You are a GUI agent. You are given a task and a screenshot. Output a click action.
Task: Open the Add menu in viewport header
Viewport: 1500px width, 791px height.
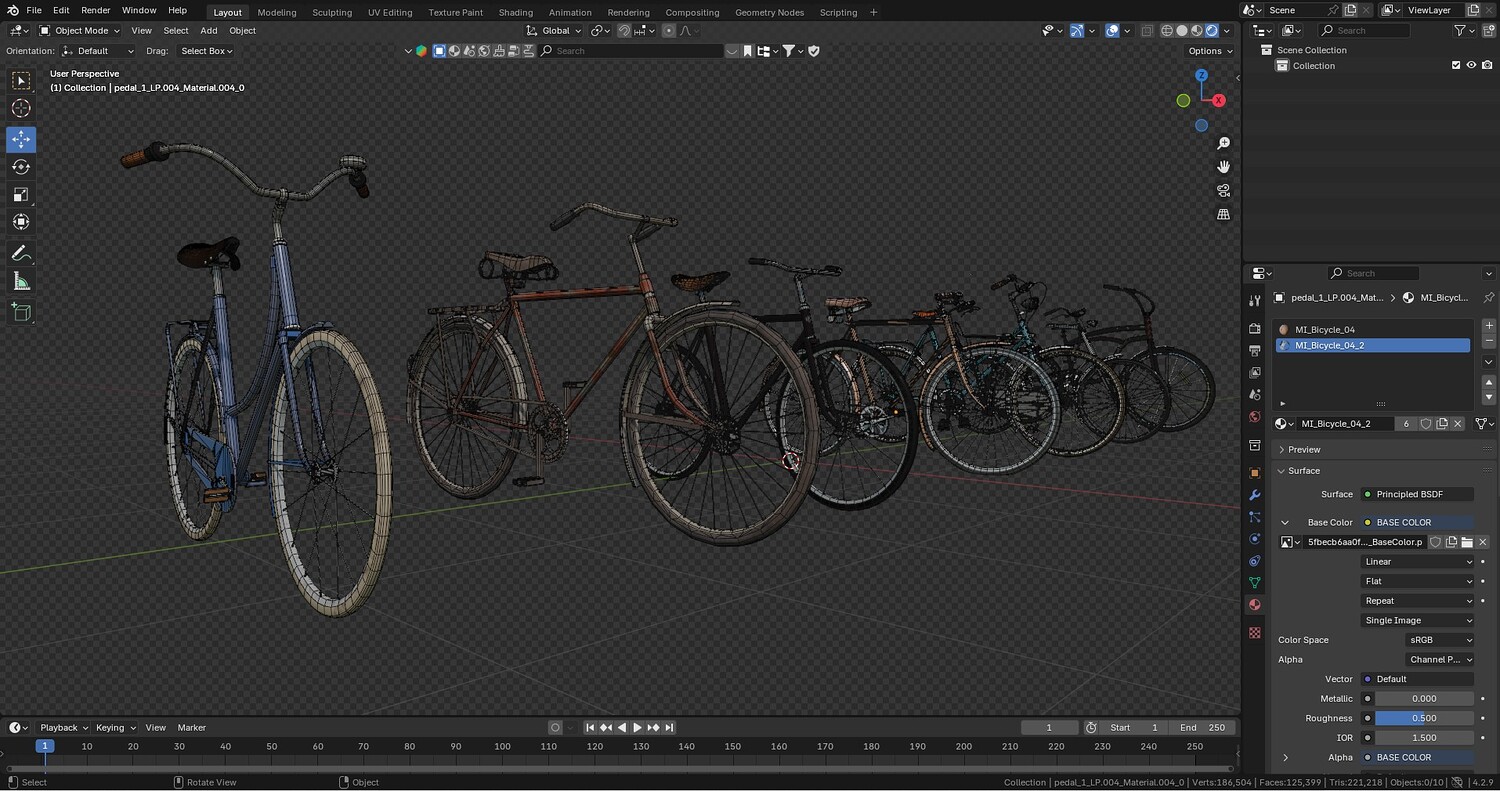point(209,31)
